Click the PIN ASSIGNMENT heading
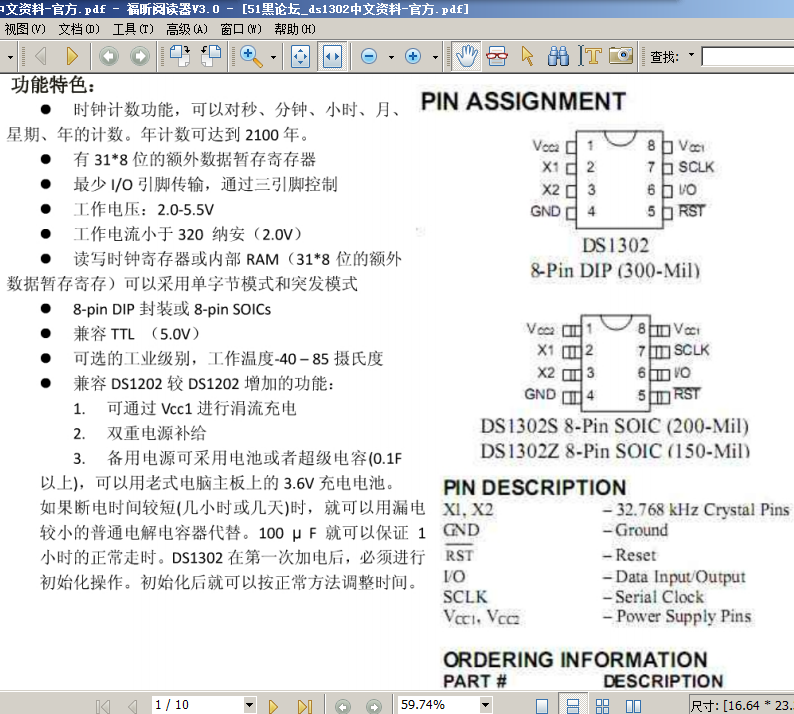 click(524, 101)
